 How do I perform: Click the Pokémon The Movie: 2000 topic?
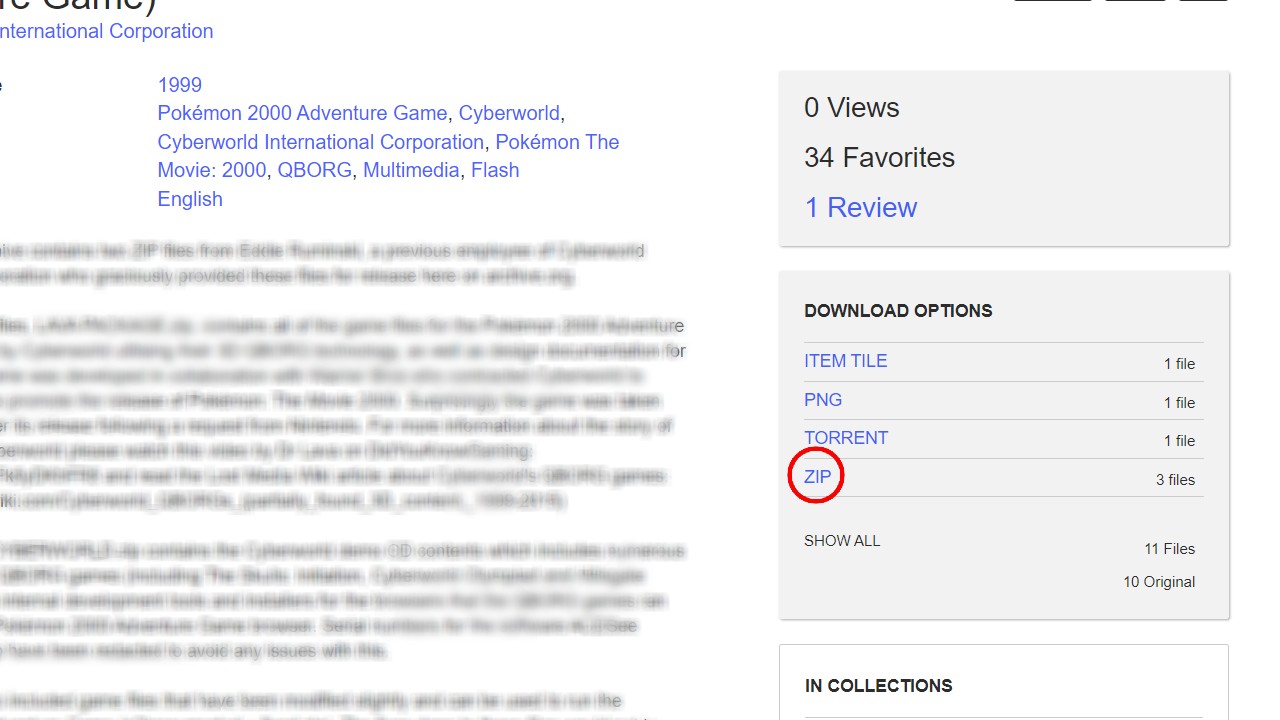557,142
